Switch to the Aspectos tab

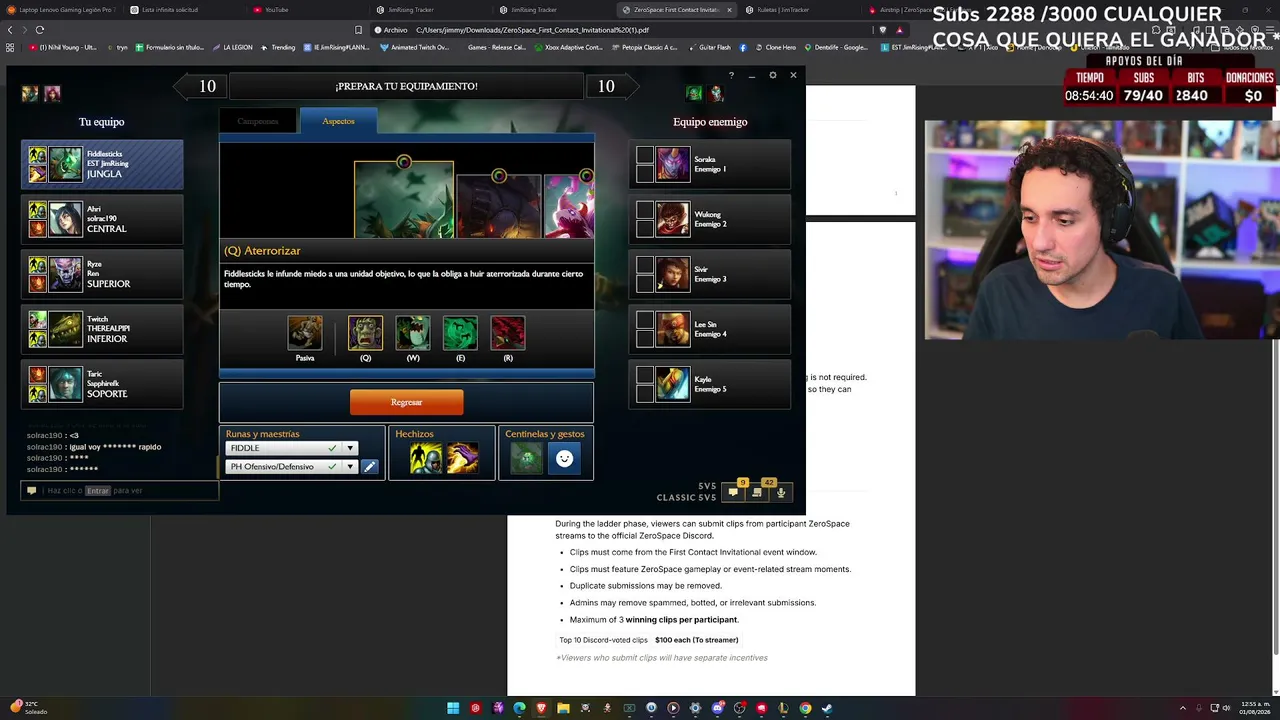click(x=338, y=121)
